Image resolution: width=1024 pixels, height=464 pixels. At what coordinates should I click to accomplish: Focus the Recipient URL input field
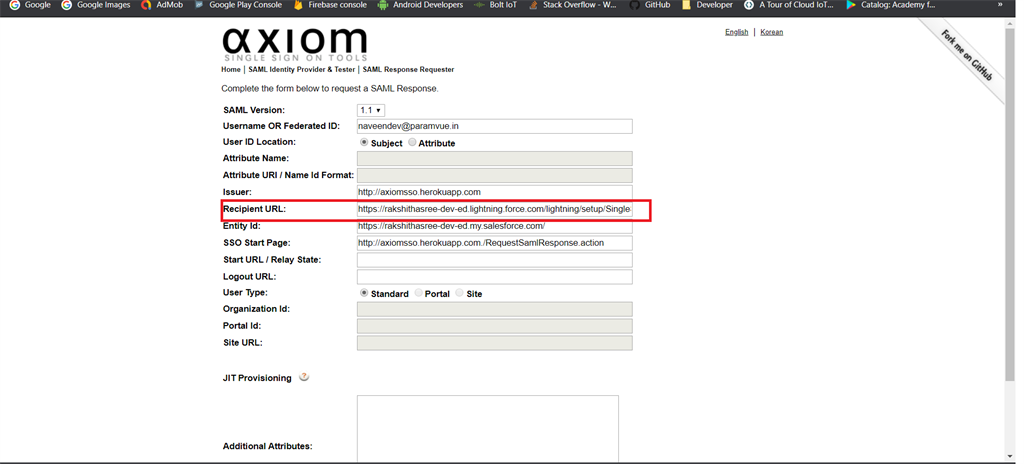click(x=494, y=210)
